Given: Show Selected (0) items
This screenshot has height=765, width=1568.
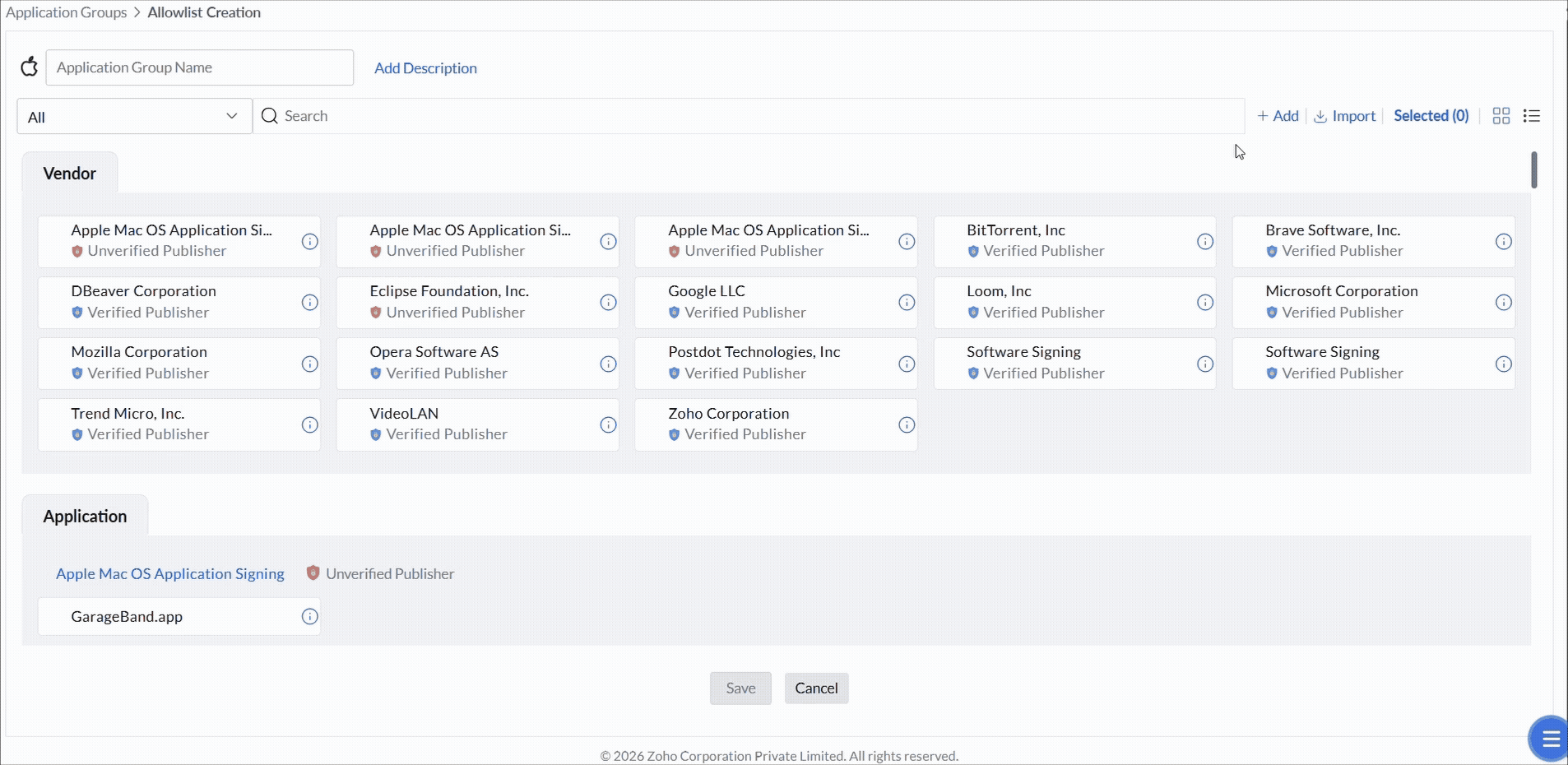Looking at the screenshot, I should pyautogui.click(x=1431, y=116).
